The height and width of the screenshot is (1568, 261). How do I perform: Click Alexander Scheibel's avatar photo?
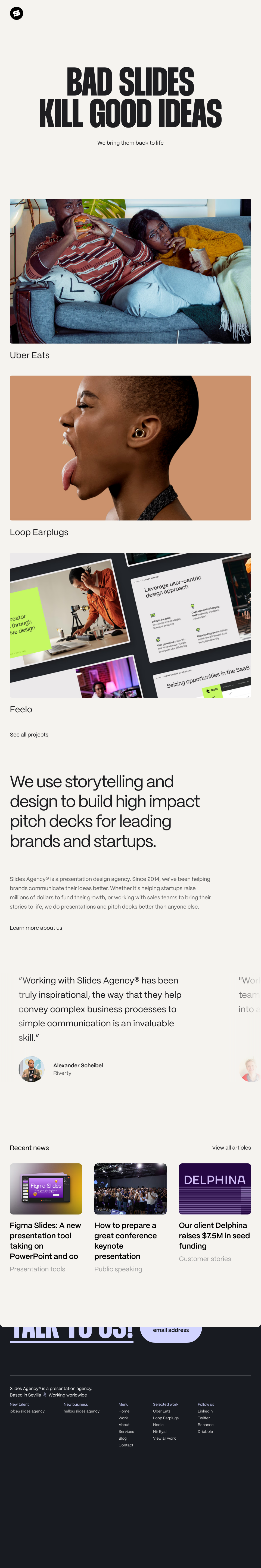coord(31,1069)
